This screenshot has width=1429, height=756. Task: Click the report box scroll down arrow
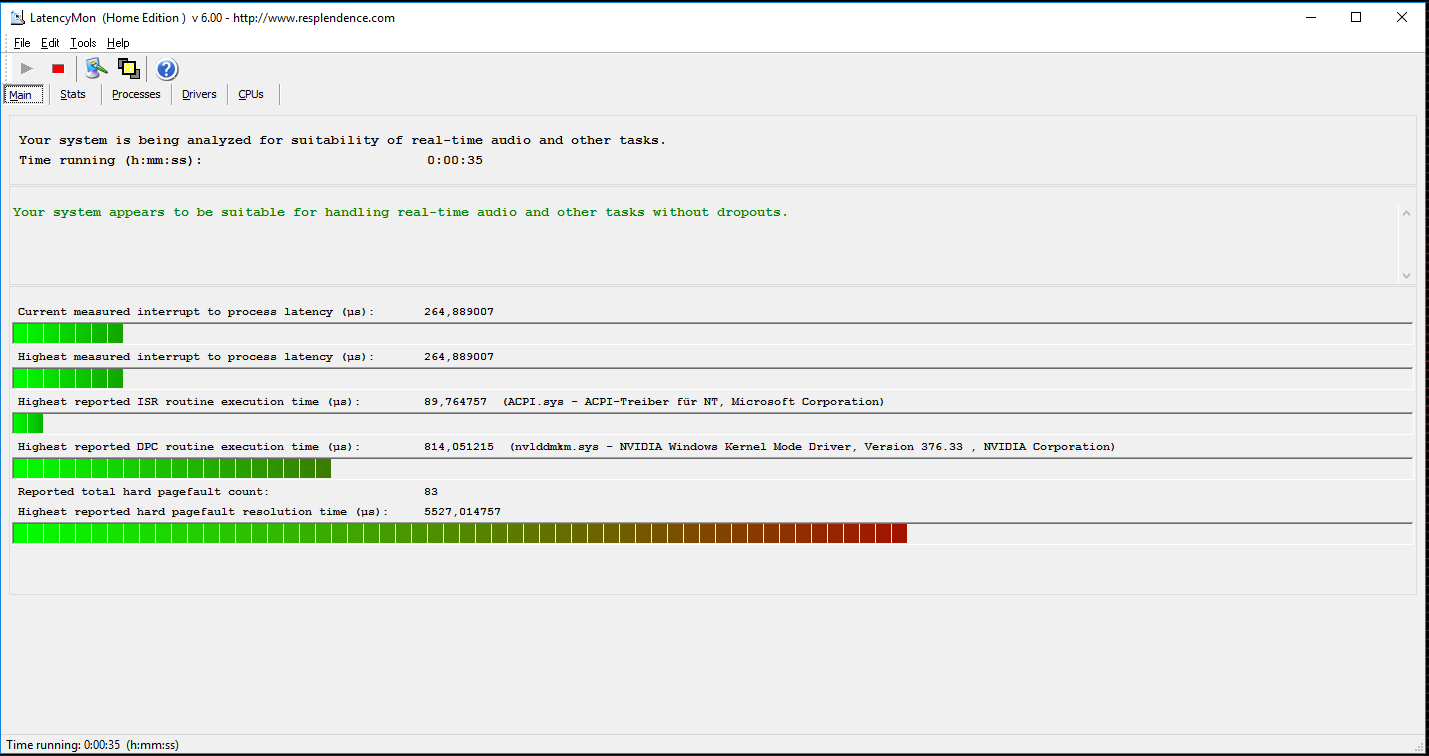pos(1406,275)
